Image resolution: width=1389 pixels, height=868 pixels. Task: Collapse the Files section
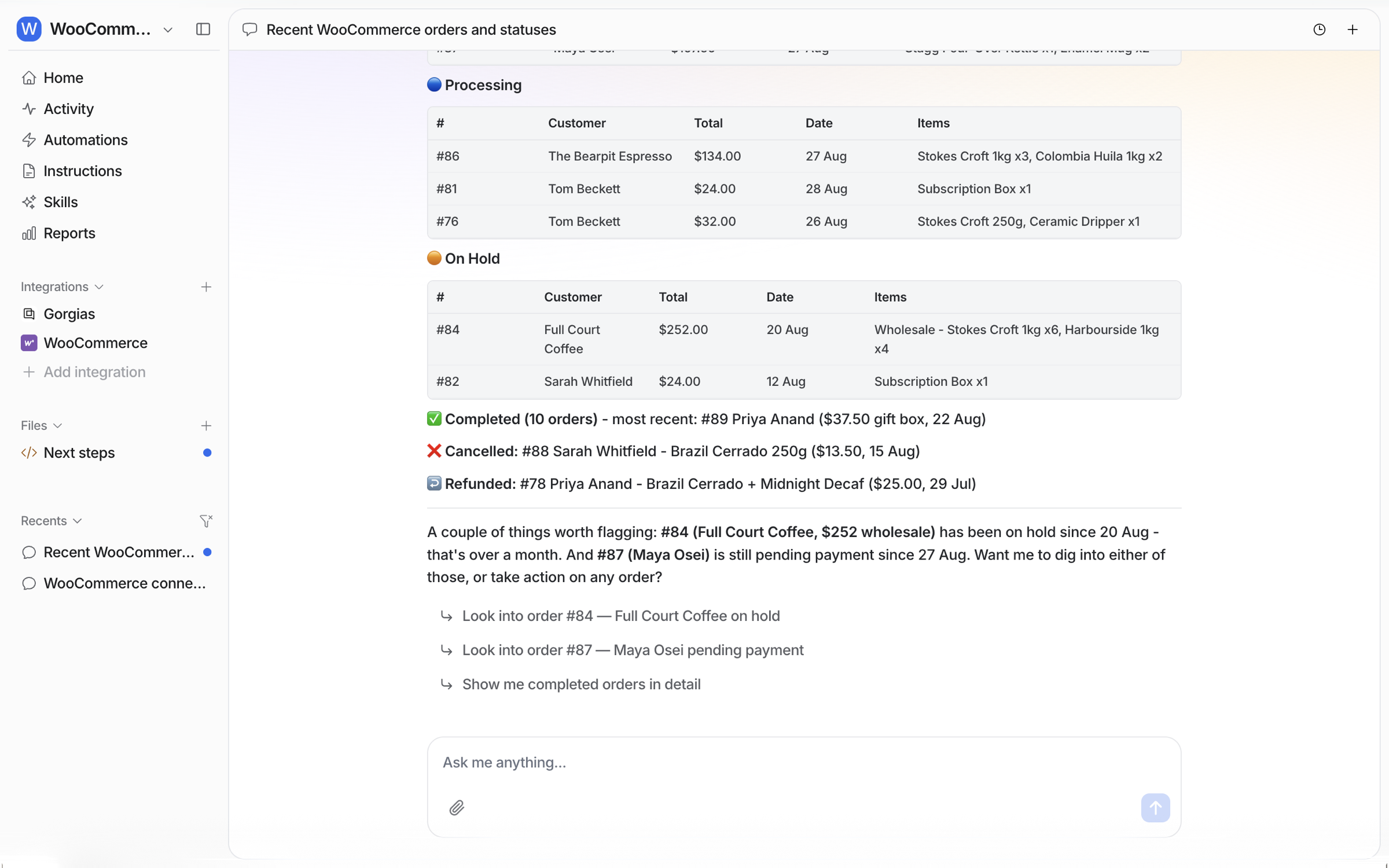coord(41,426)
